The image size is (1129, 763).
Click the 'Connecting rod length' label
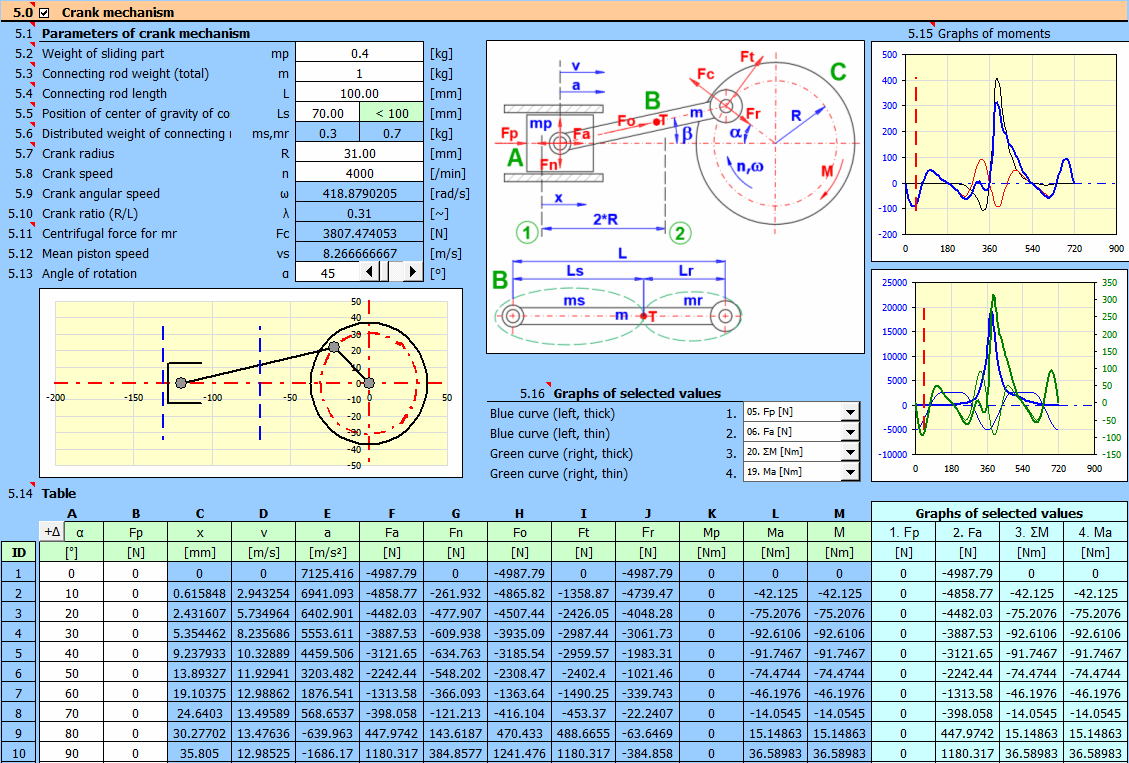tap(104, 93)
